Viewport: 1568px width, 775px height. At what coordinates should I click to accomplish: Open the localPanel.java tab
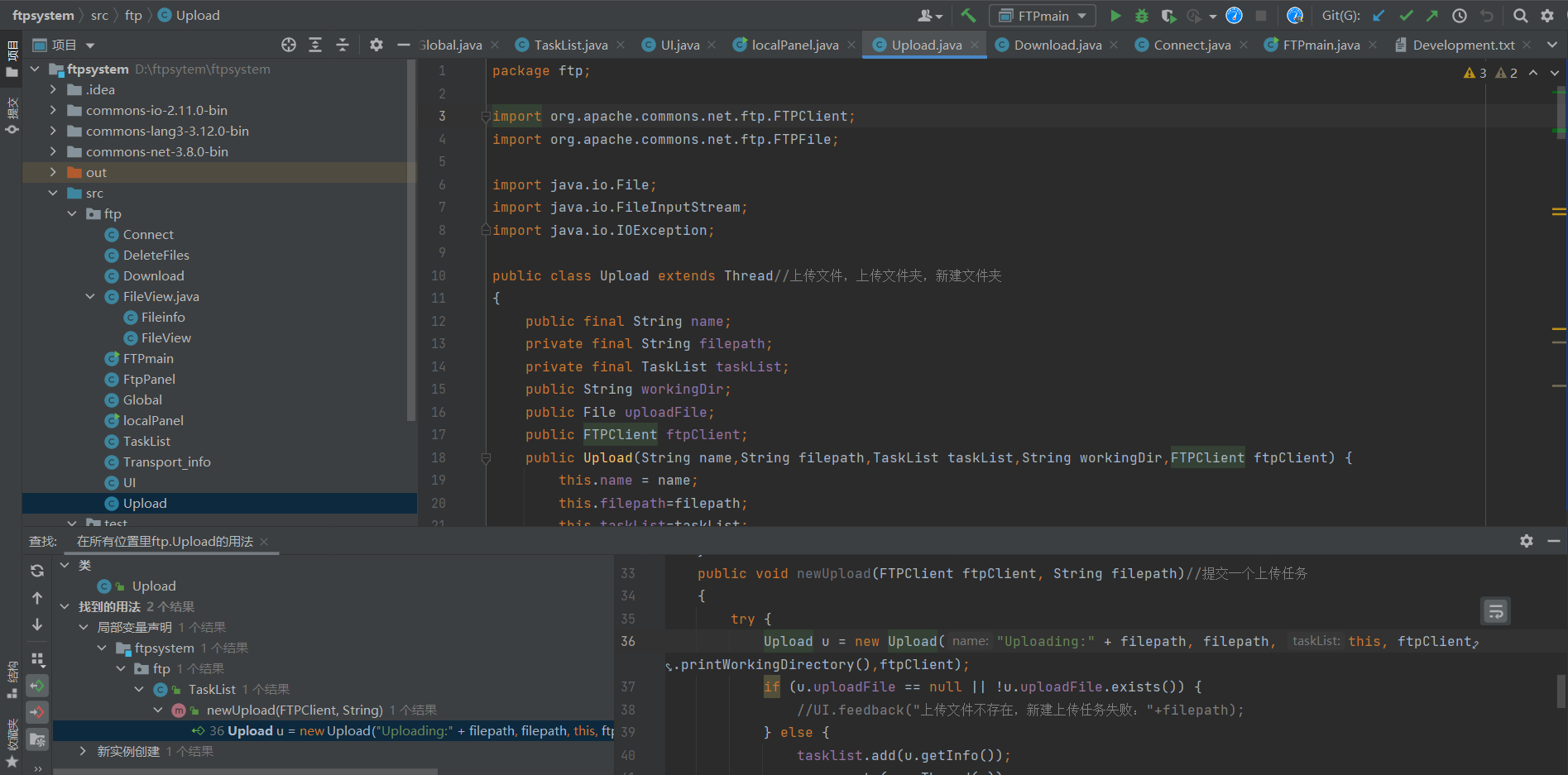[x=794, y=45]
